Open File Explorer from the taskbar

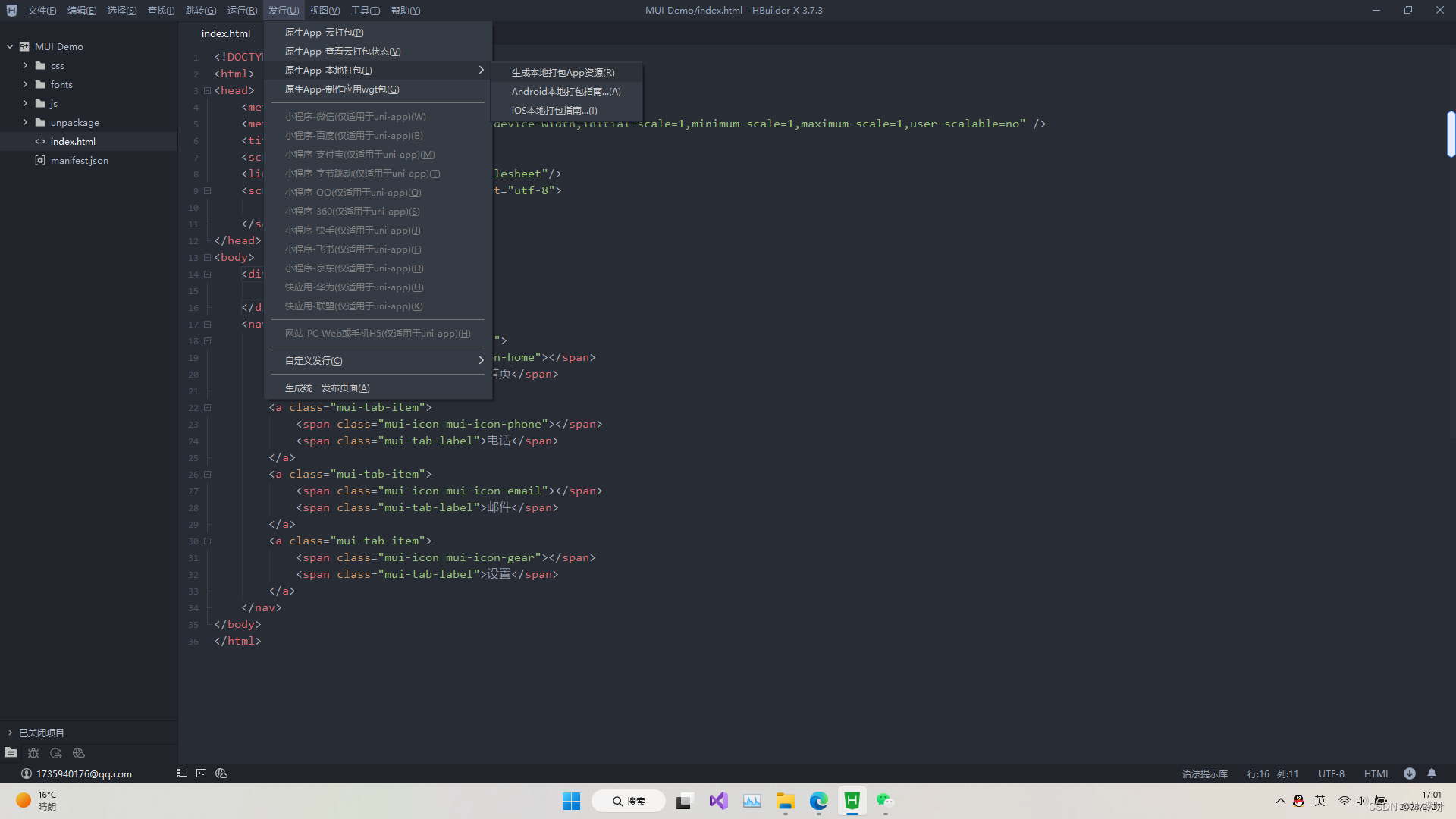pyautogui.click(x=785, y=801)
